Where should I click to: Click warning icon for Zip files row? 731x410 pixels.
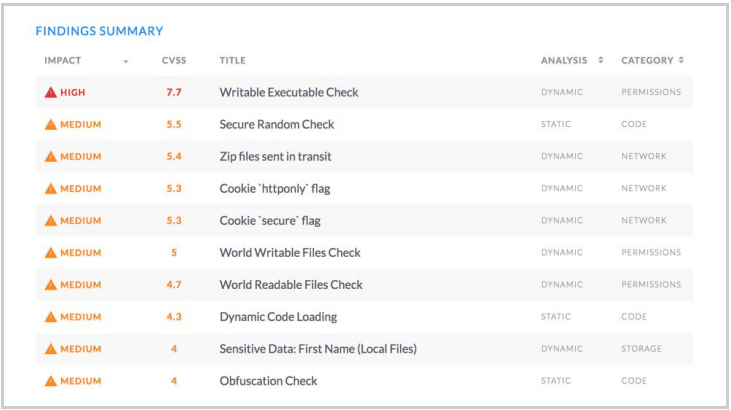50,156
